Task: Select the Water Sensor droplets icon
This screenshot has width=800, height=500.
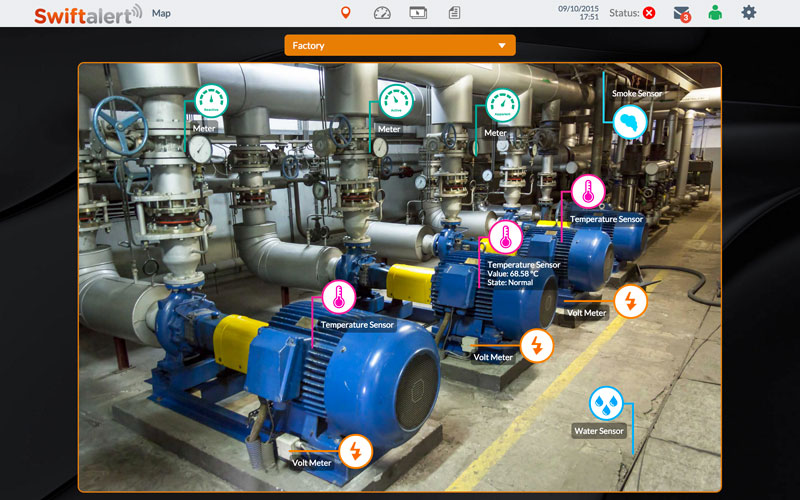Action: coord(606,404)
